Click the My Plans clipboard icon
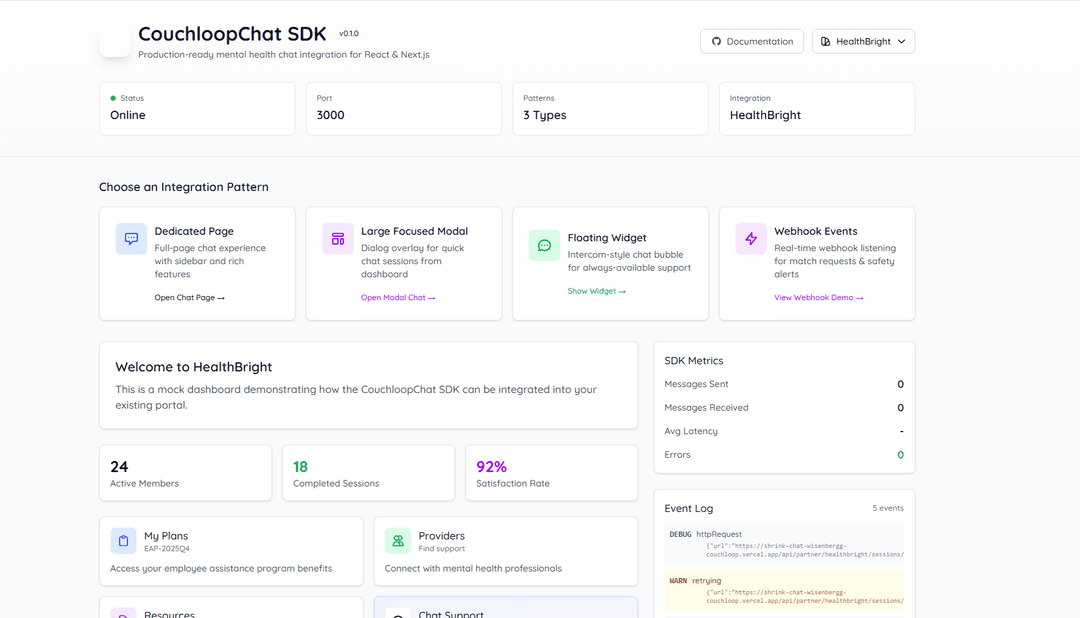 [124, 541]
